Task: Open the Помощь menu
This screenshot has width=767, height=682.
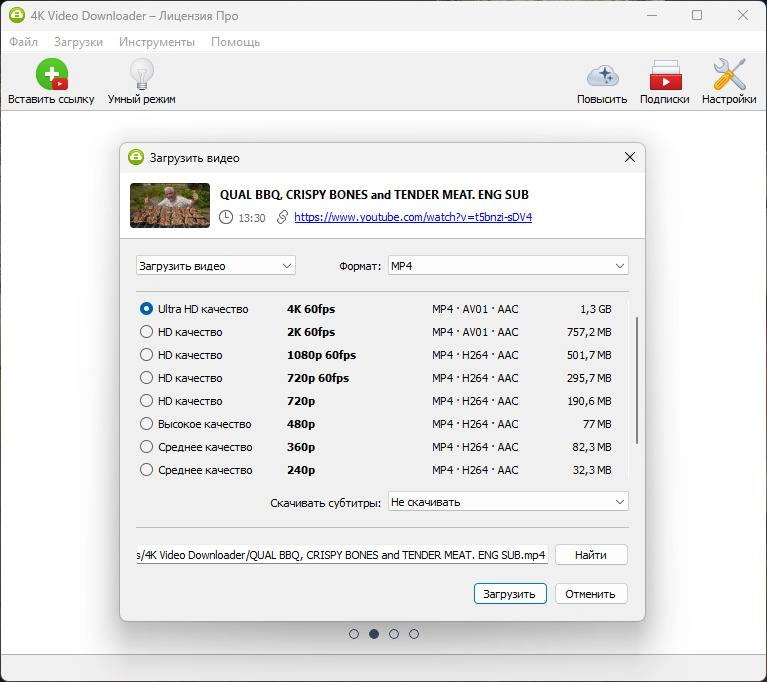Action: pyautogui.click(x=235, y=42)
